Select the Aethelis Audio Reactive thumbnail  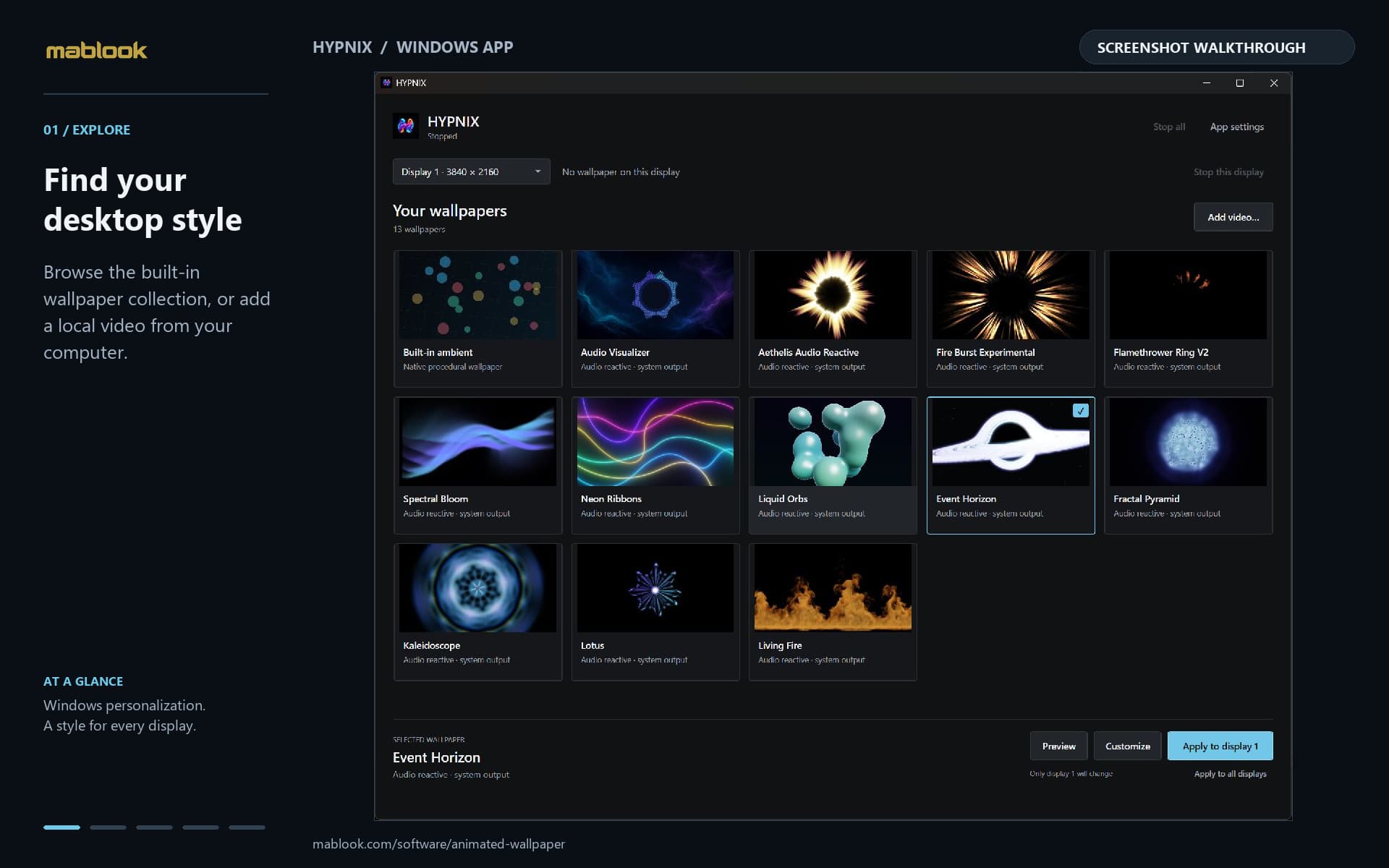(833, 295)
